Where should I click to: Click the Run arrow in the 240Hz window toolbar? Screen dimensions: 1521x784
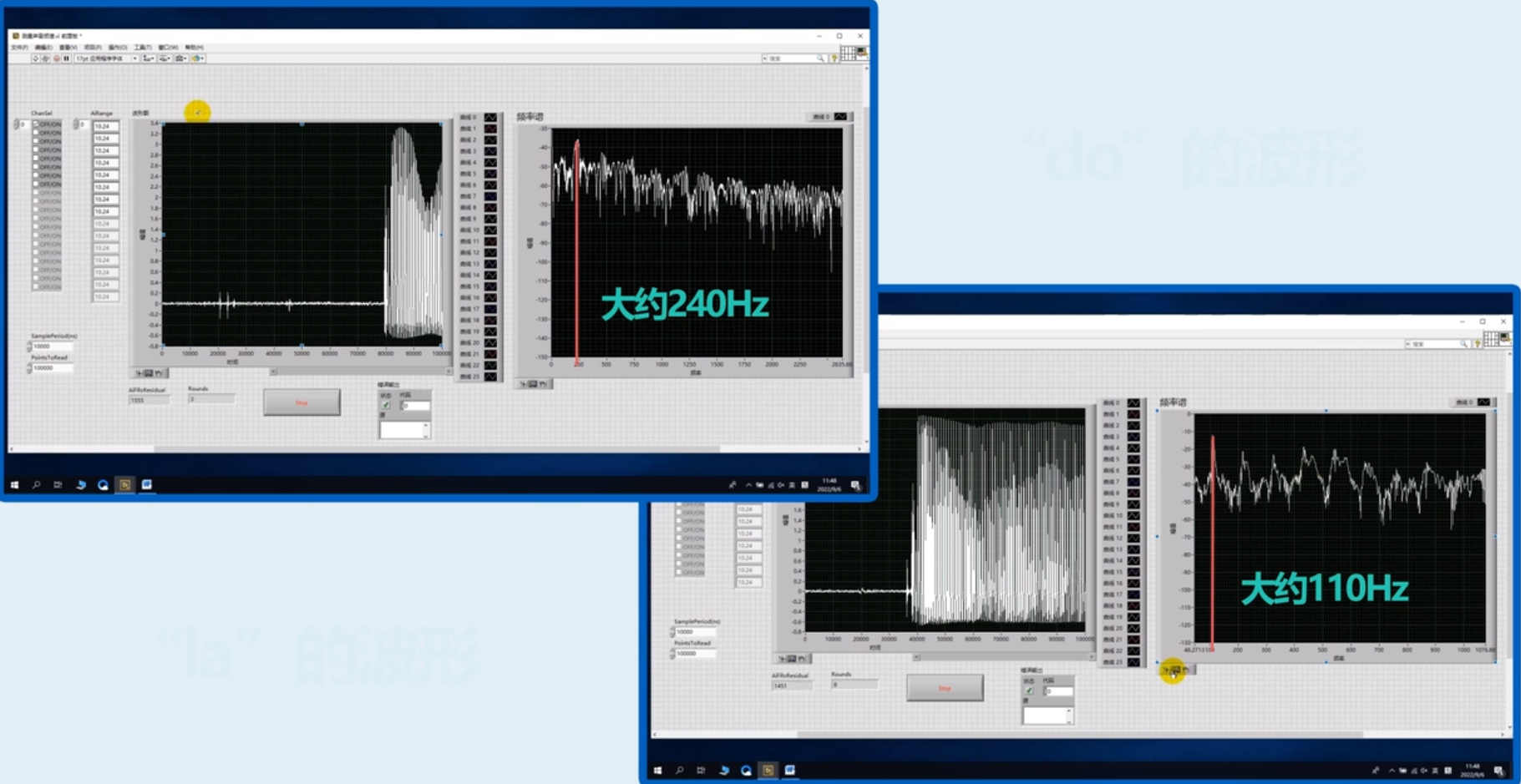(x=35, y=58)
